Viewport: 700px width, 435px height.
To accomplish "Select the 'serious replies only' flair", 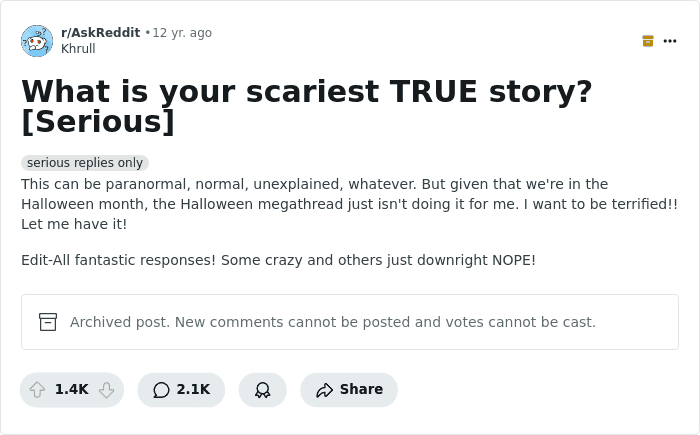I will [x=85, y=163].
